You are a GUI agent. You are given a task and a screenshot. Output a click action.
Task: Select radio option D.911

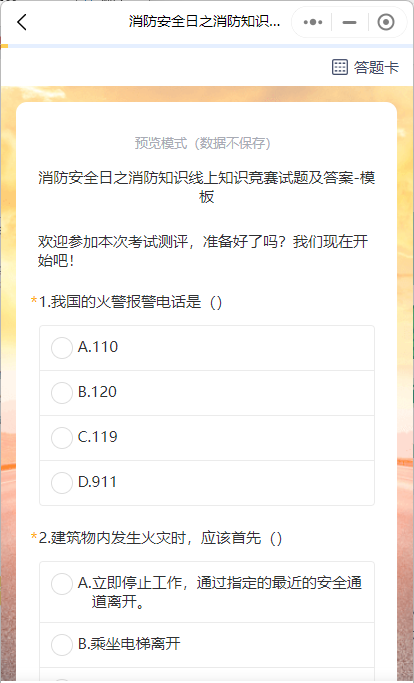(62, 483)
